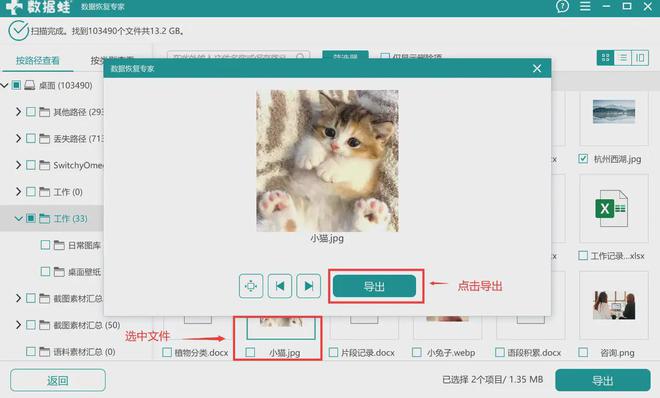Click the 小兔子.webp file name
660x398 pixels.
pyautogui.click(x=451, y=353)
